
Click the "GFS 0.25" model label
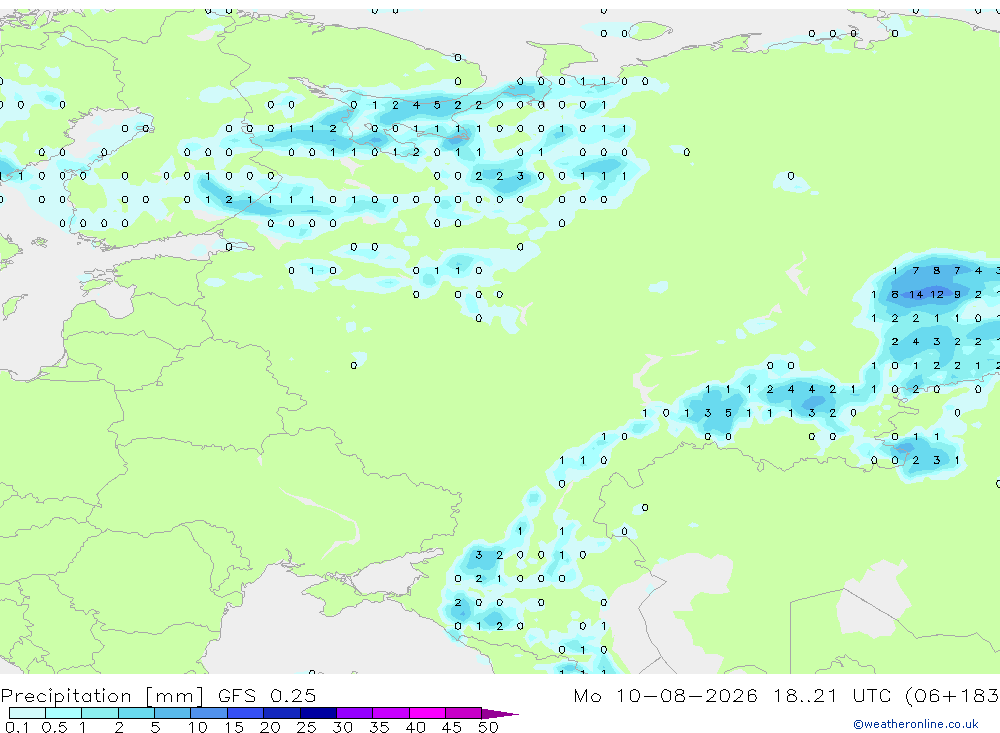(267, 695)
